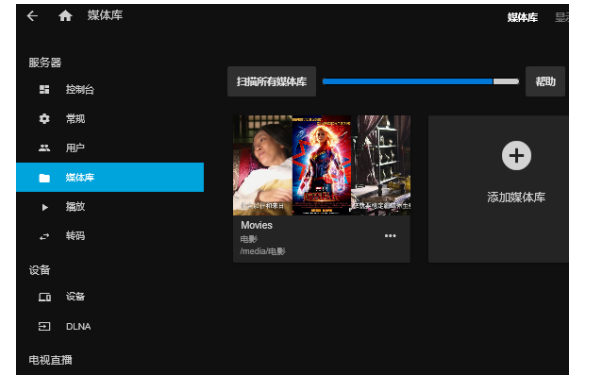The width and height of the screenshot is (595, 378).
Task: Open the 转码 arrows icon
Action: (x=44, y=236)
